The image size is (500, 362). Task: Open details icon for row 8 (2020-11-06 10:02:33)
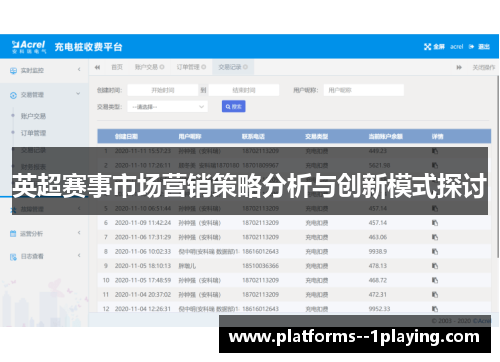click(x=435, y=251)
